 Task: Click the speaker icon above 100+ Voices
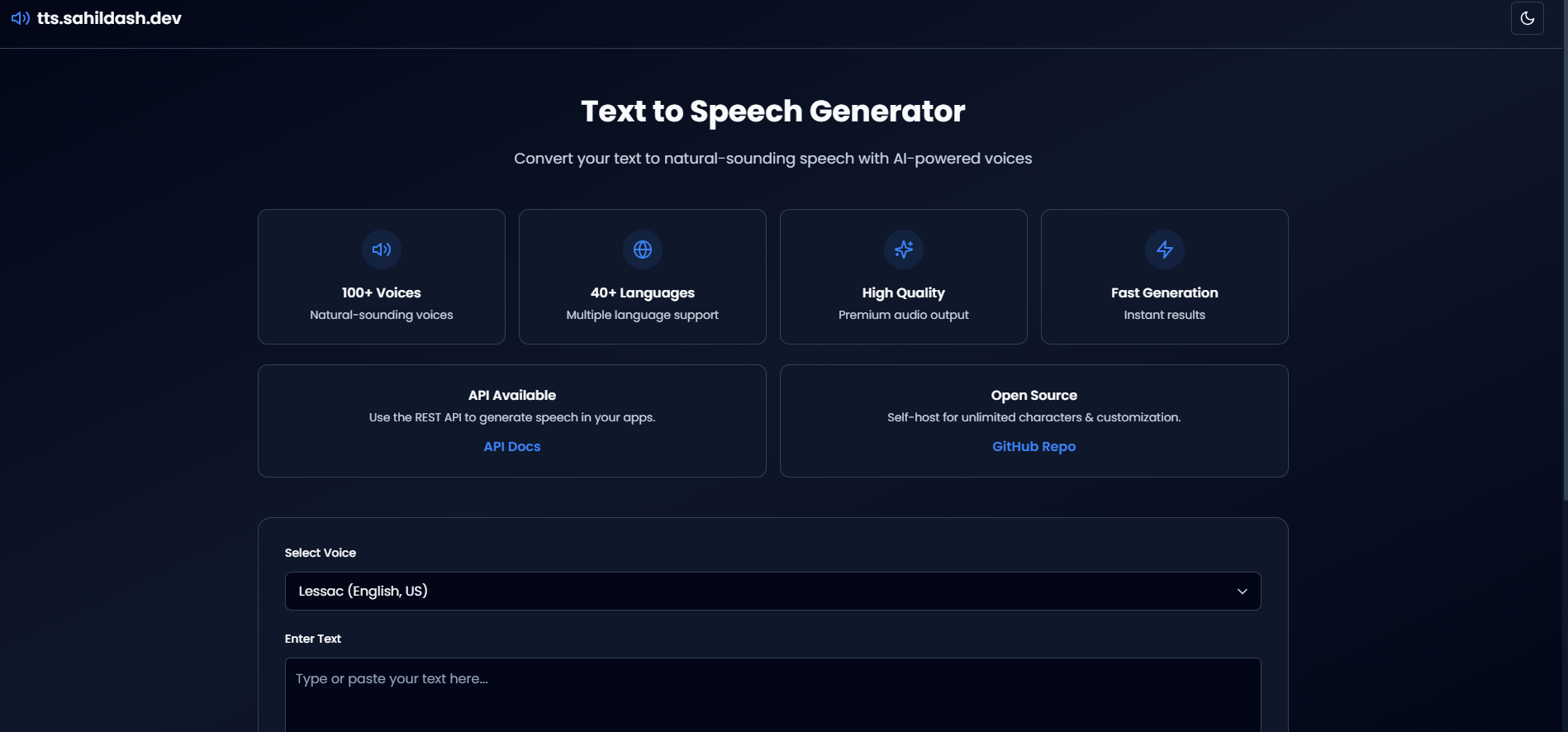[382, 250]
